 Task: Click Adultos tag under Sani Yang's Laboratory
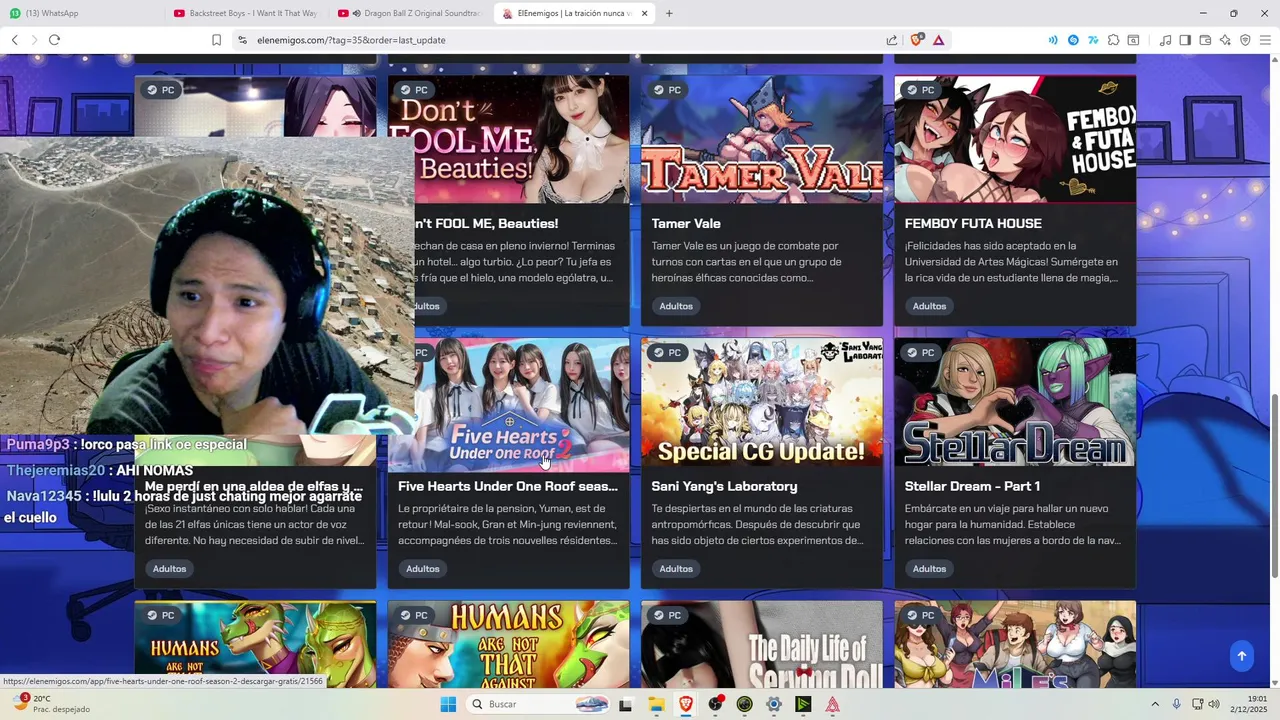(676, 569)
